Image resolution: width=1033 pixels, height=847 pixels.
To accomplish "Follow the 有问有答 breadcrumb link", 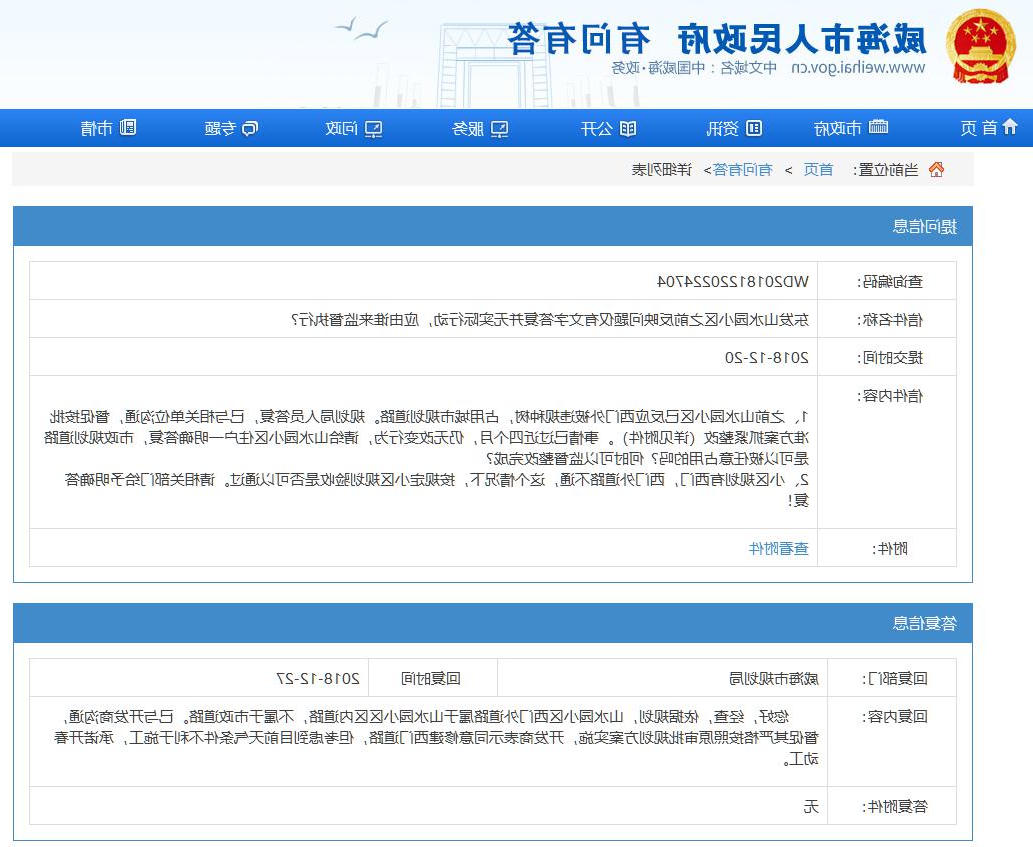I will tap(742, 170).
